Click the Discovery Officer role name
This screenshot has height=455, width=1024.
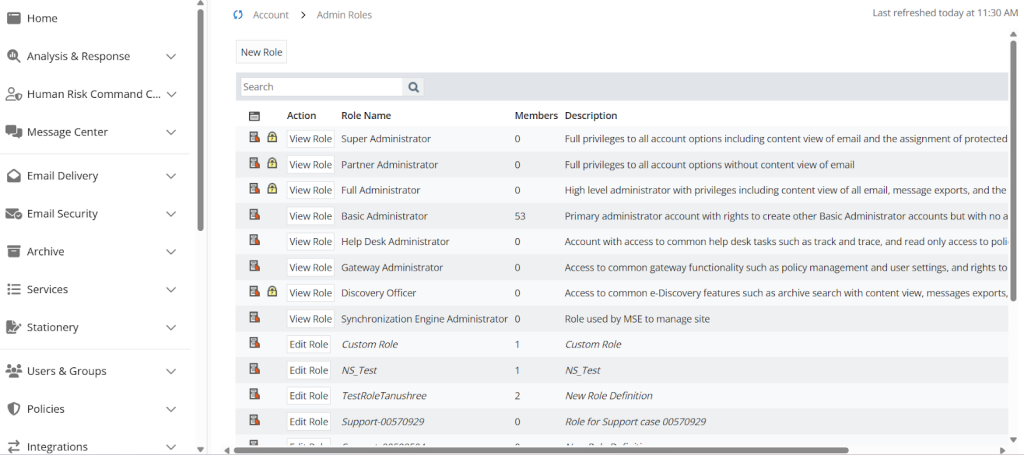pos(378,293)
